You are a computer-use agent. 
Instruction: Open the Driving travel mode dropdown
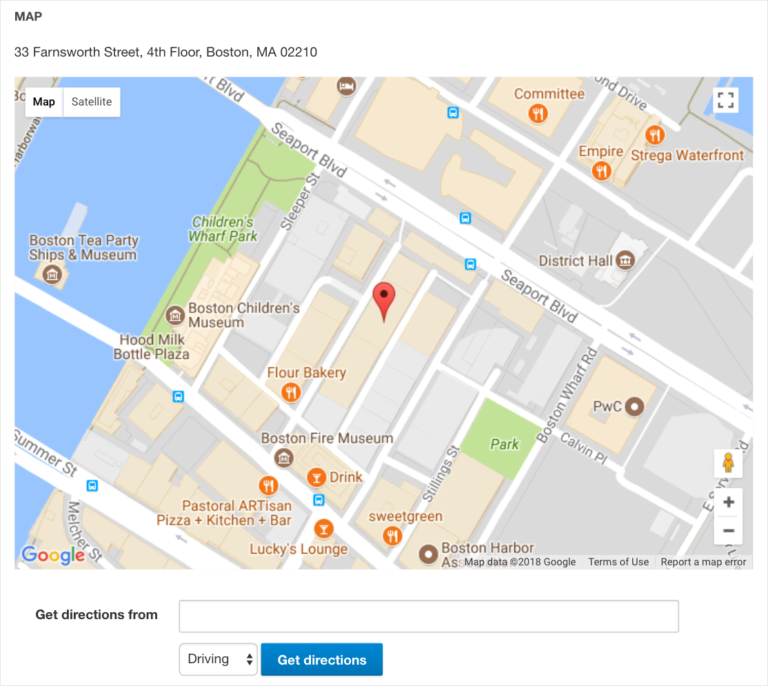(218, 659)
